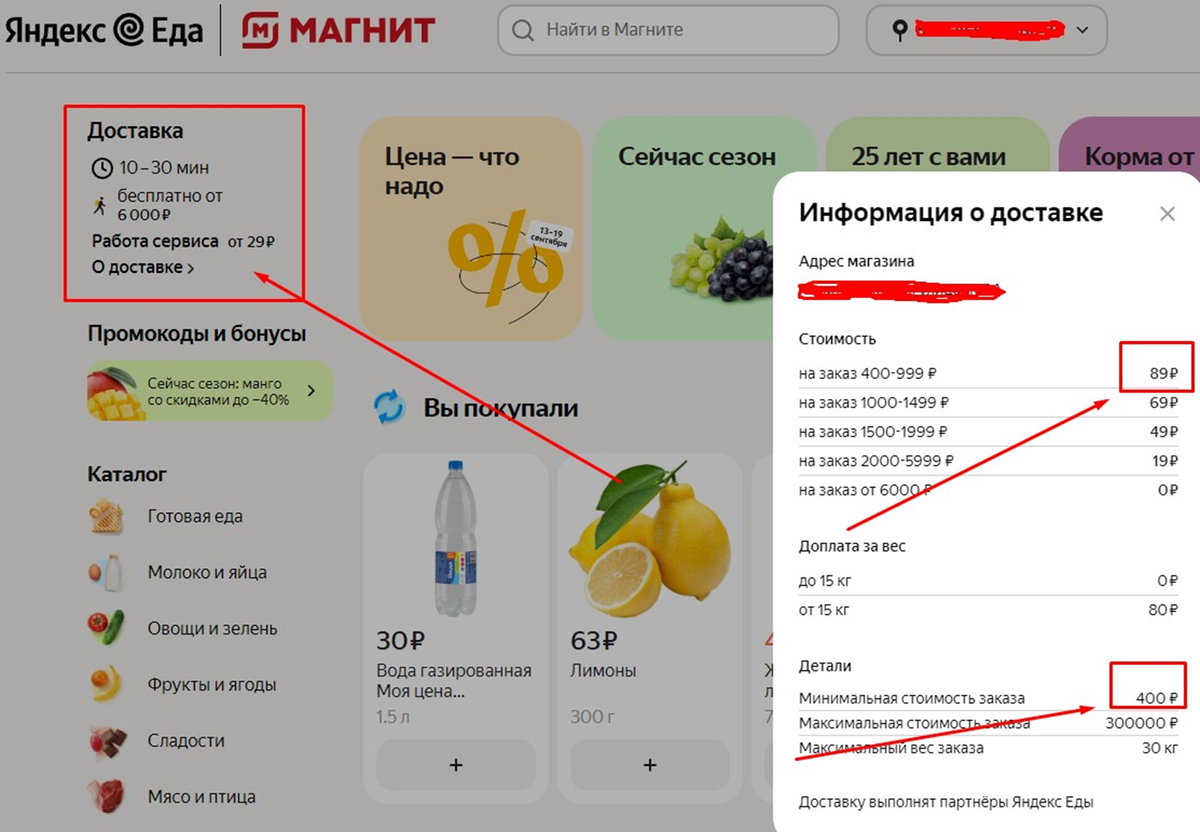
Task: Click the Магнит store logo
Action: point(338,30)
